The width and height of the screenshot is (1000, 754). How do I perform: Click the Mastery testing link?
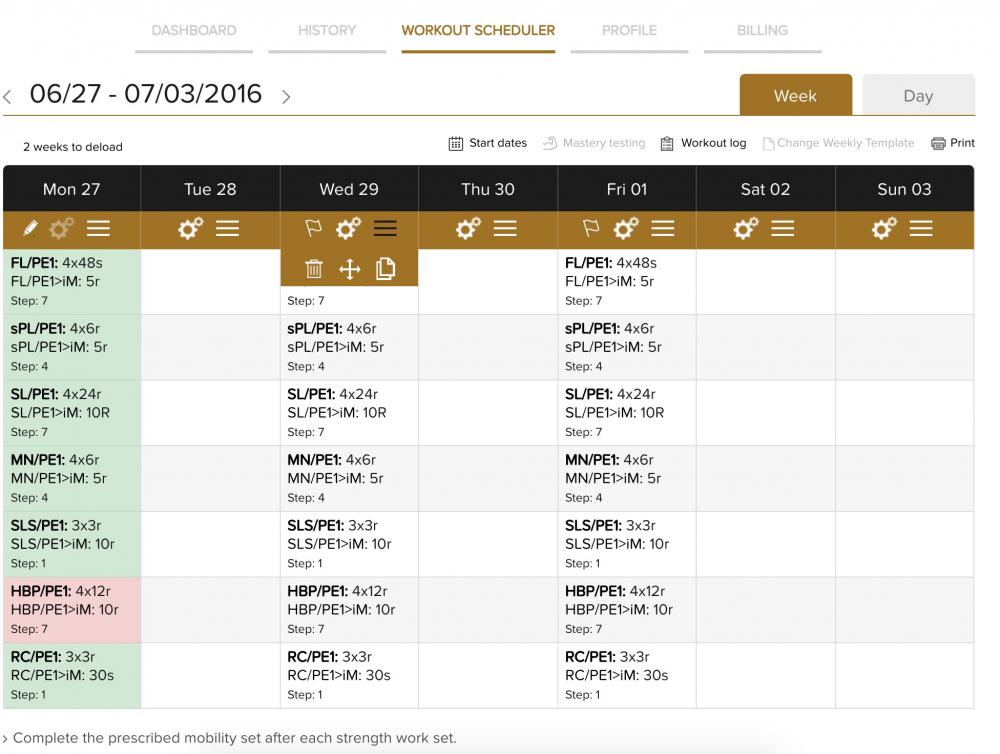[594, 143]
